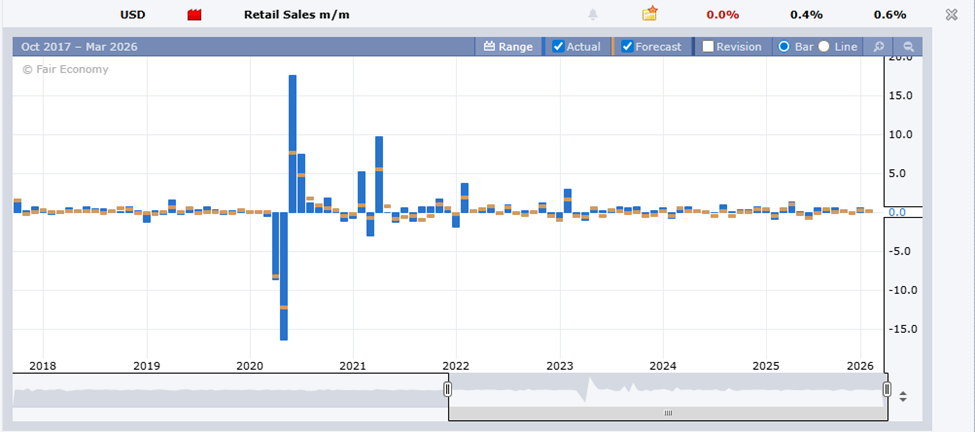Click the alert bell icon
Screen dimensions: 975x432
pos(593,14)
